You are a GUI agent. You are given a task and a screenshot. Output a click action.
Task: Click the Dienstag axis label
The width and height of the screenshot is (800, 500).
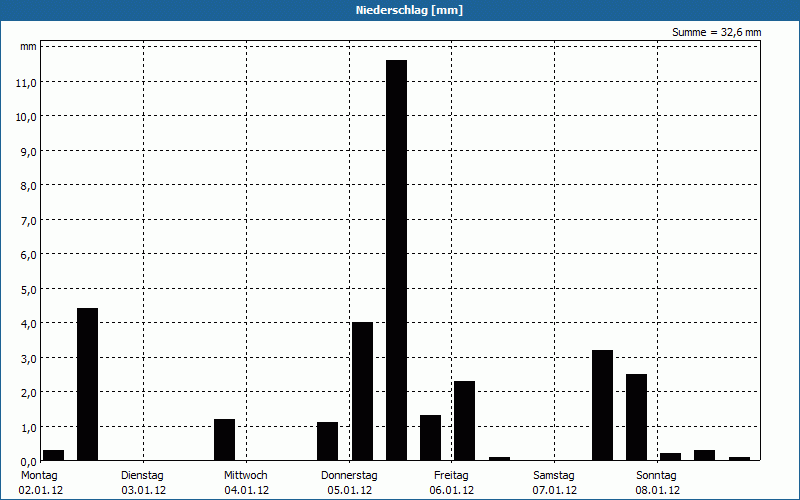(x=142, y=476)
